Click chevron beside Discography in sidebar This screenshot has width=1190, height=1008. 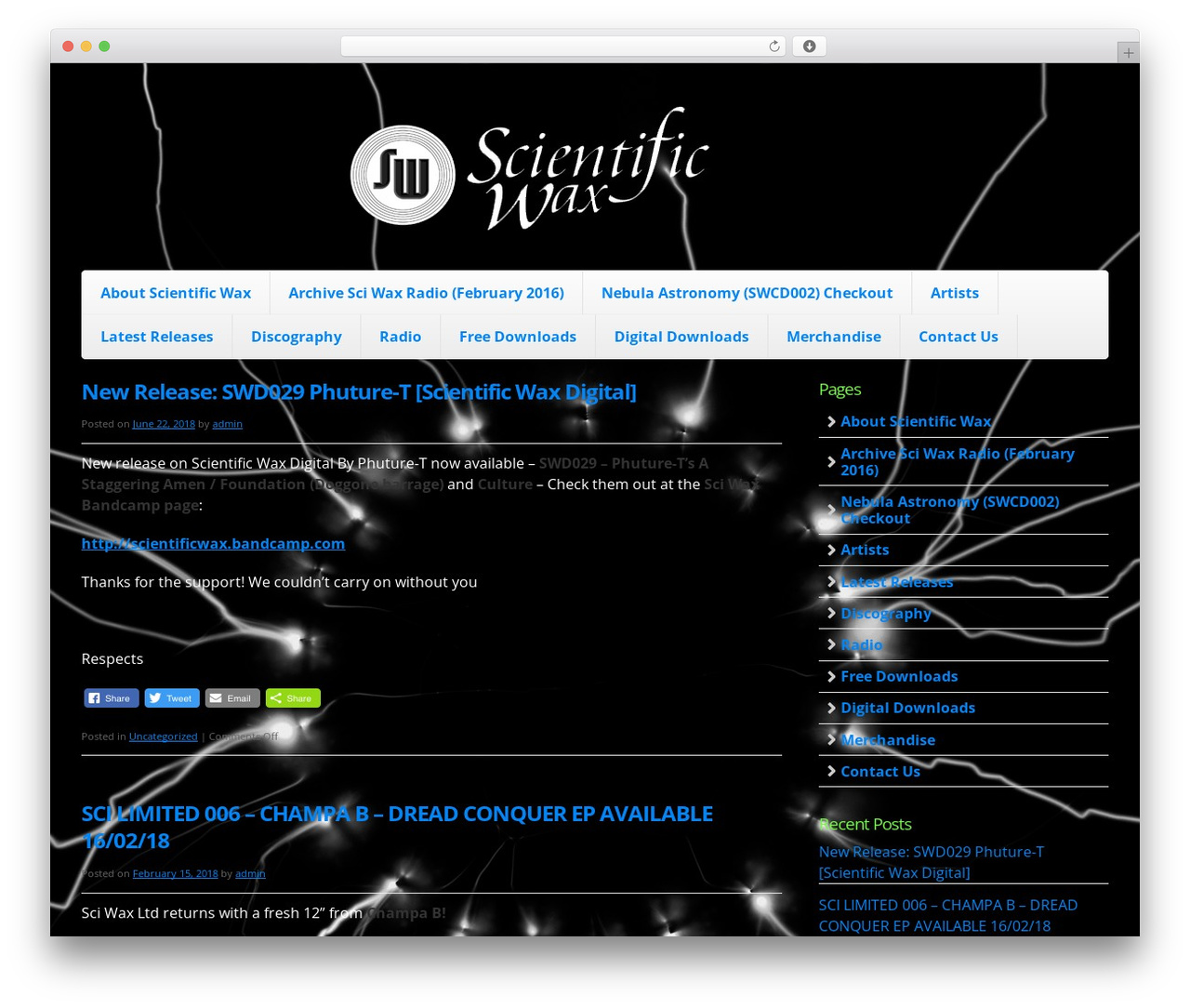tap(831, 613)
